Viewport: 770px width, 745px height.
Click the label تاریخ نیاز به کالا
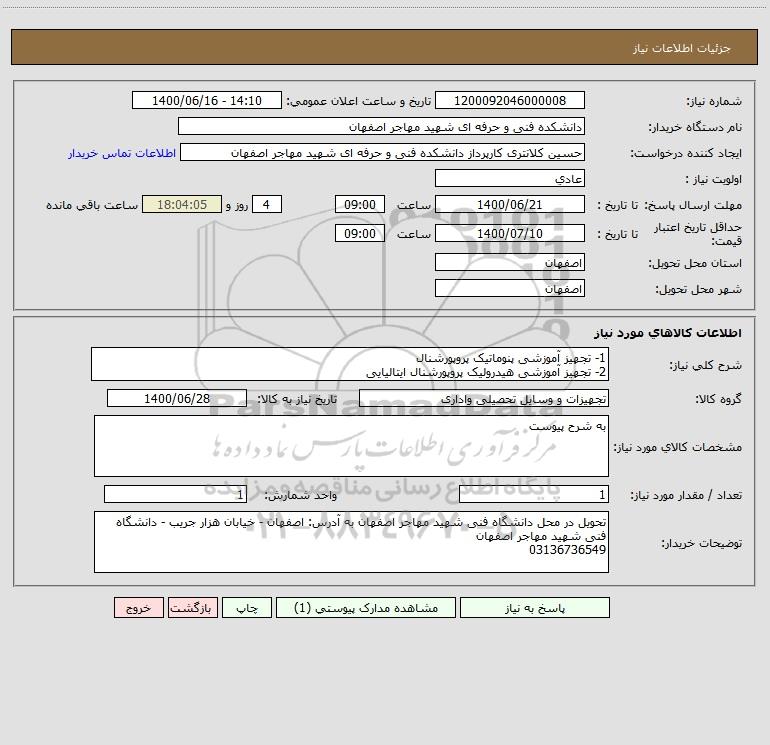tap(298, 399)
